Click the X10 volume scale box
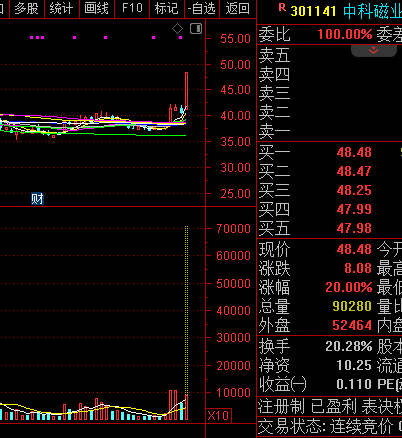The width and height of the screenshot is (402, 438). tap(218, 416)
